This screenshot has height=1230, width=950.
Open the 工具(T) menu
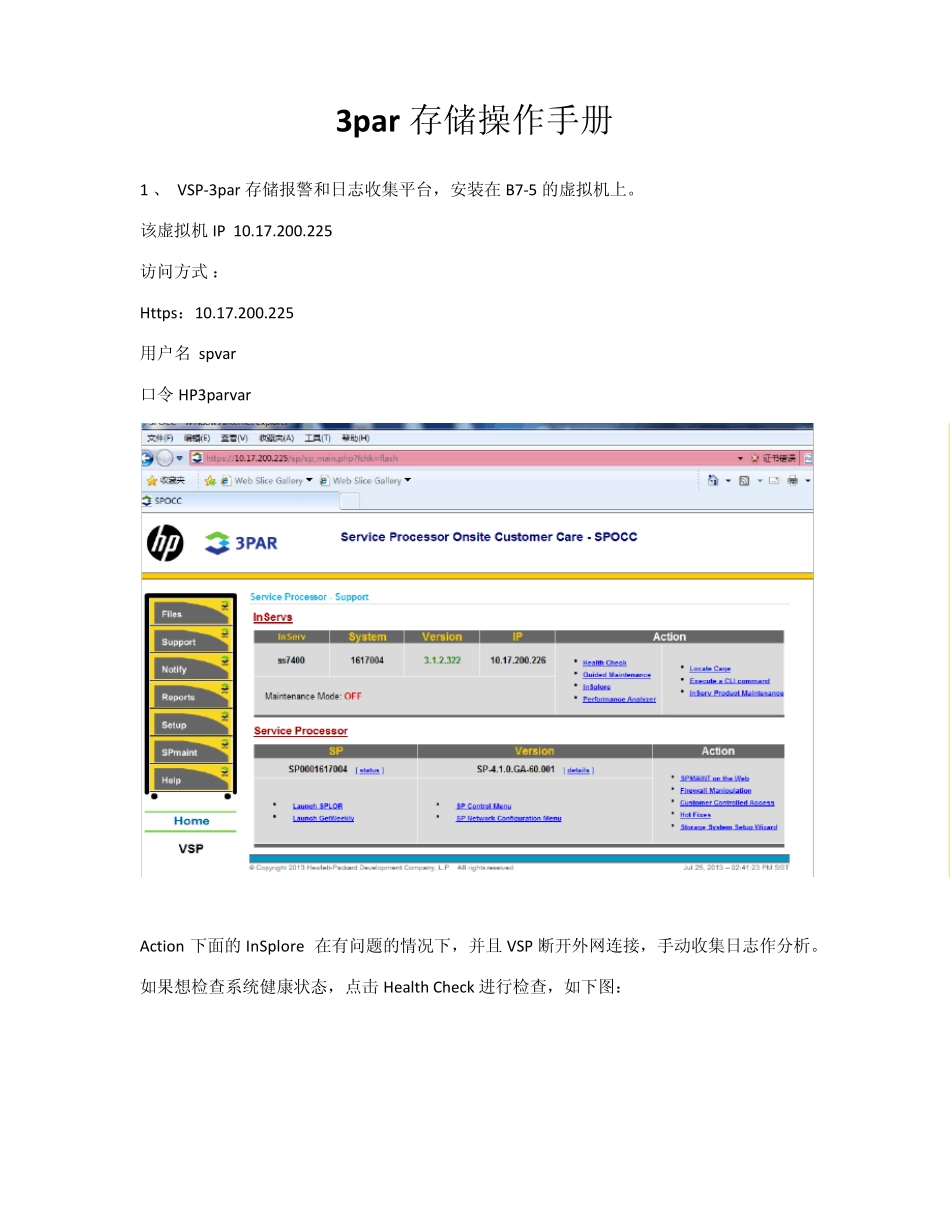point(318,438)
